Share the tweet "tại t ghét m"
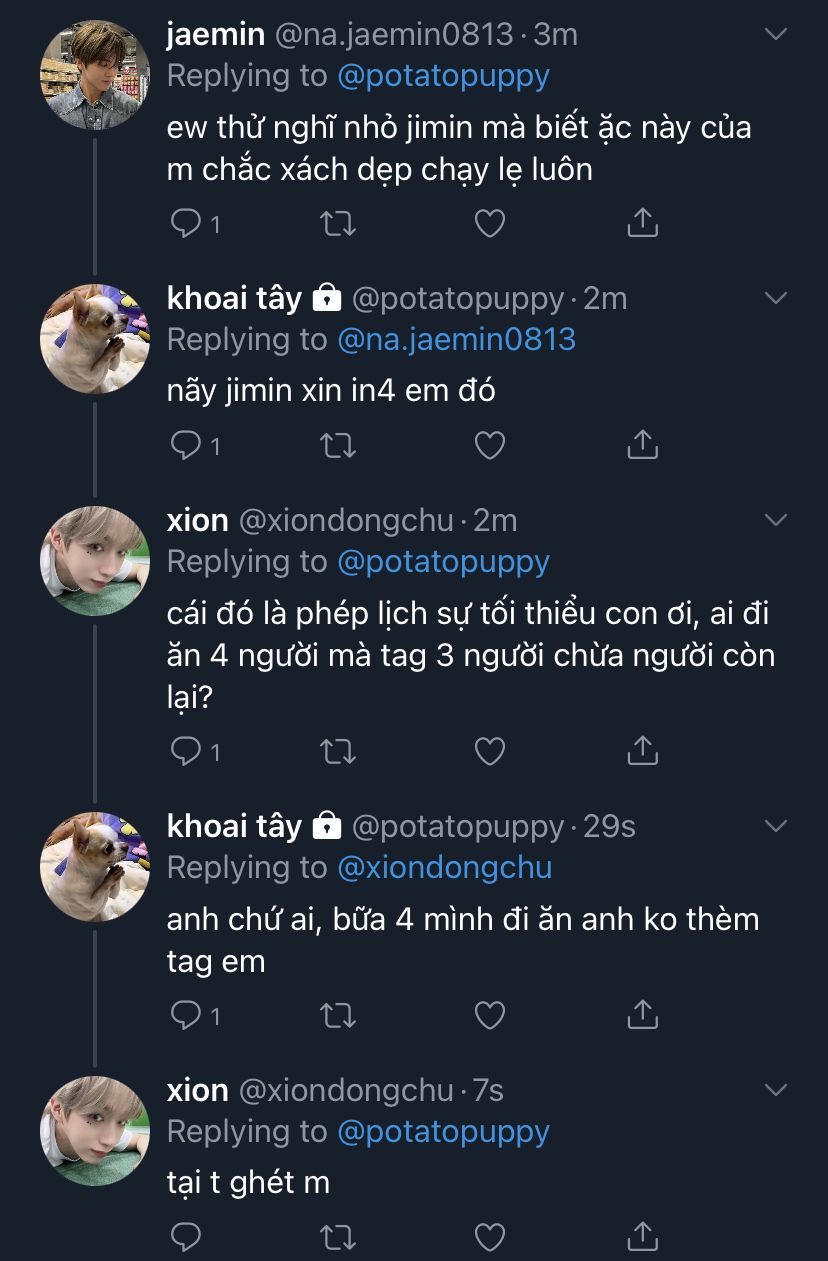This screenshot has height=1261, width=828. coord(642,1237)
